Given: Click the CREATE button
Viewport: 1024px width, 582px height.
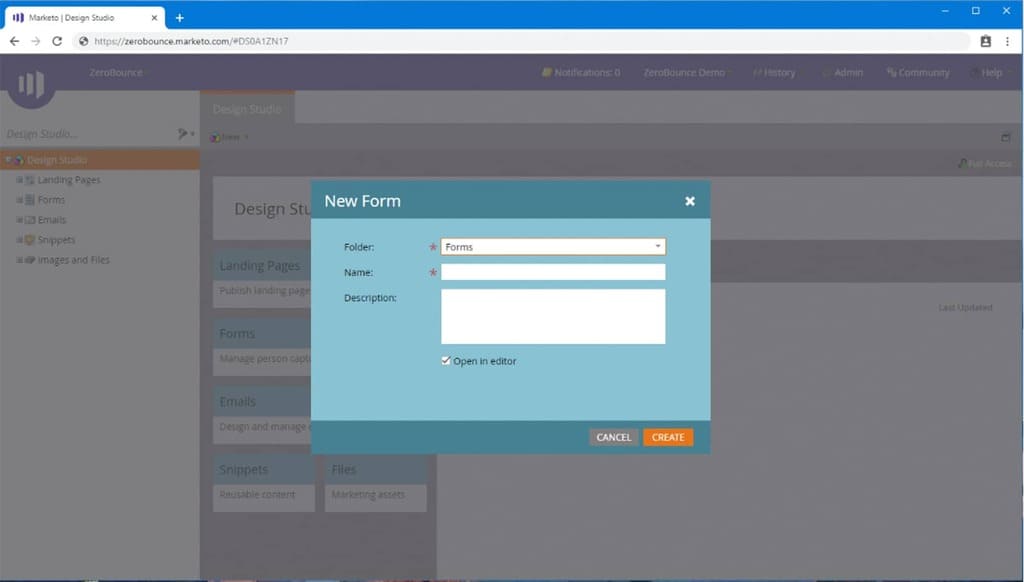Looking at the screenshot, I should [668, 437].
